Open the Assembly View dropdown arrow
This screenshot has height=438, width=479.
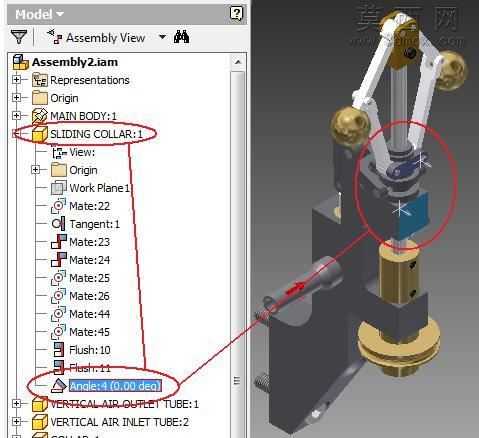[x=162, y=37]
